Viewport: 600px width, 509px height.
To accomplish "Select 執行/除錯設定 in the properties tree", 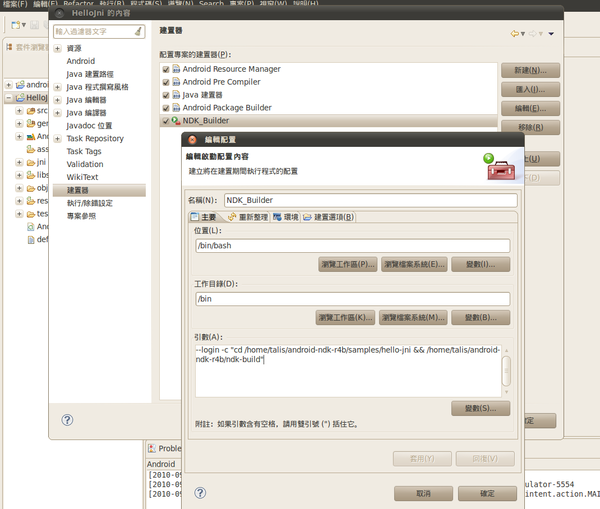I will coord(90,203).
